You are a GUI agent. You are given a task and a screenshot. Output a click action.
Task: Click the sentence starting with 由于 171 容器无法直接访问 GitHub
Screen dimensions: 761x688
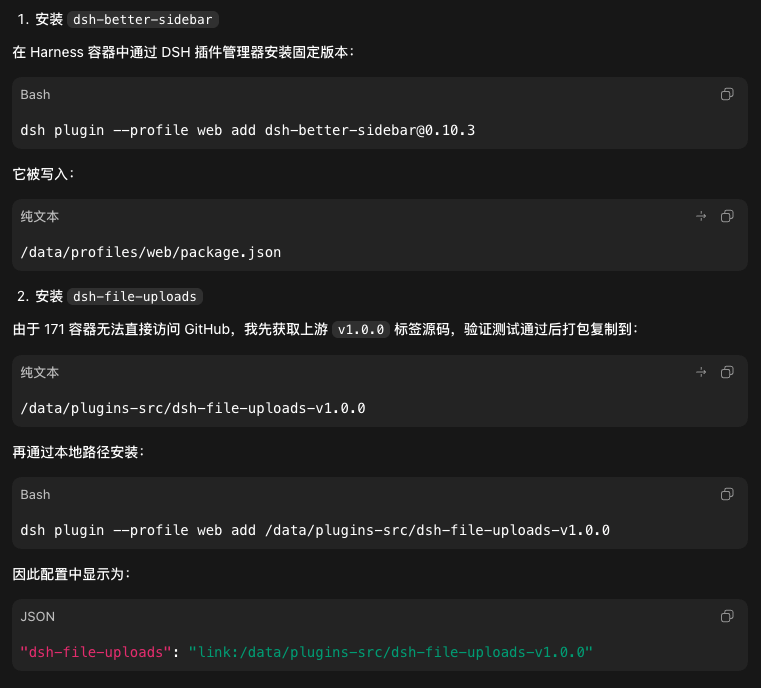point(326,329)
